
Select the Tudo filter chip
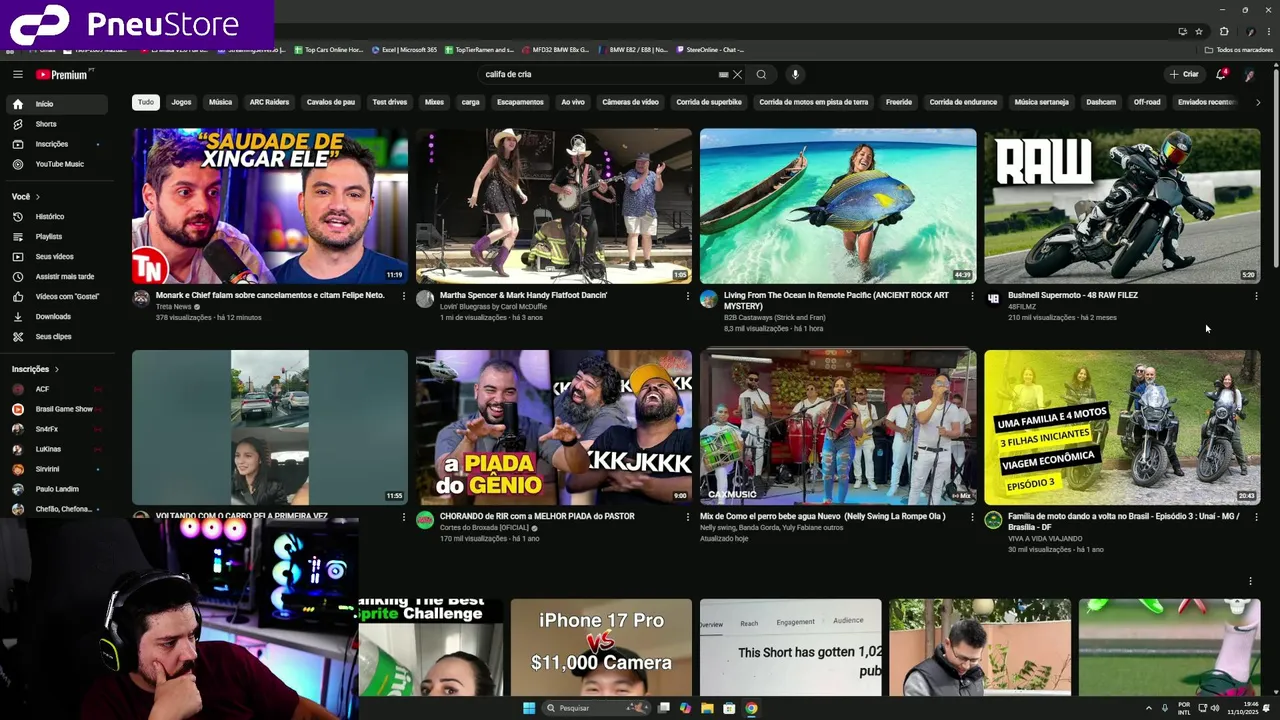point(146,102)
